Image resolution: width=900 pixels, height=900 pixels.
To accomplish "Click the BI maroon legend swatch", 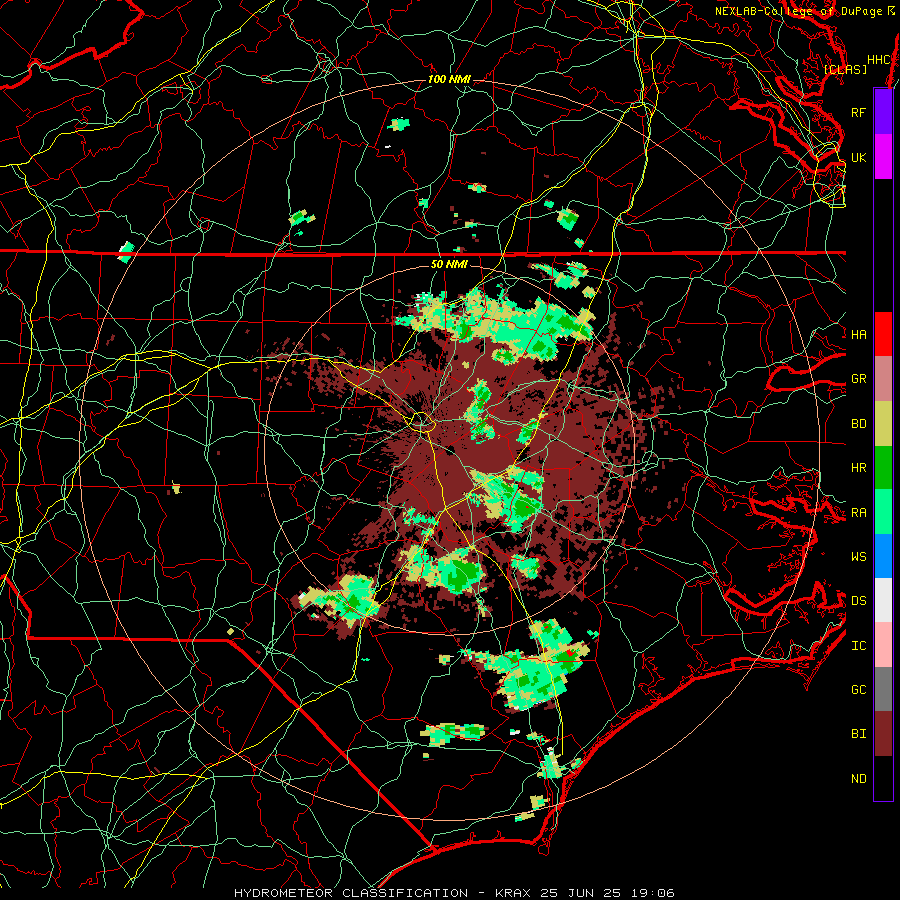I will (x=883, y=734).
